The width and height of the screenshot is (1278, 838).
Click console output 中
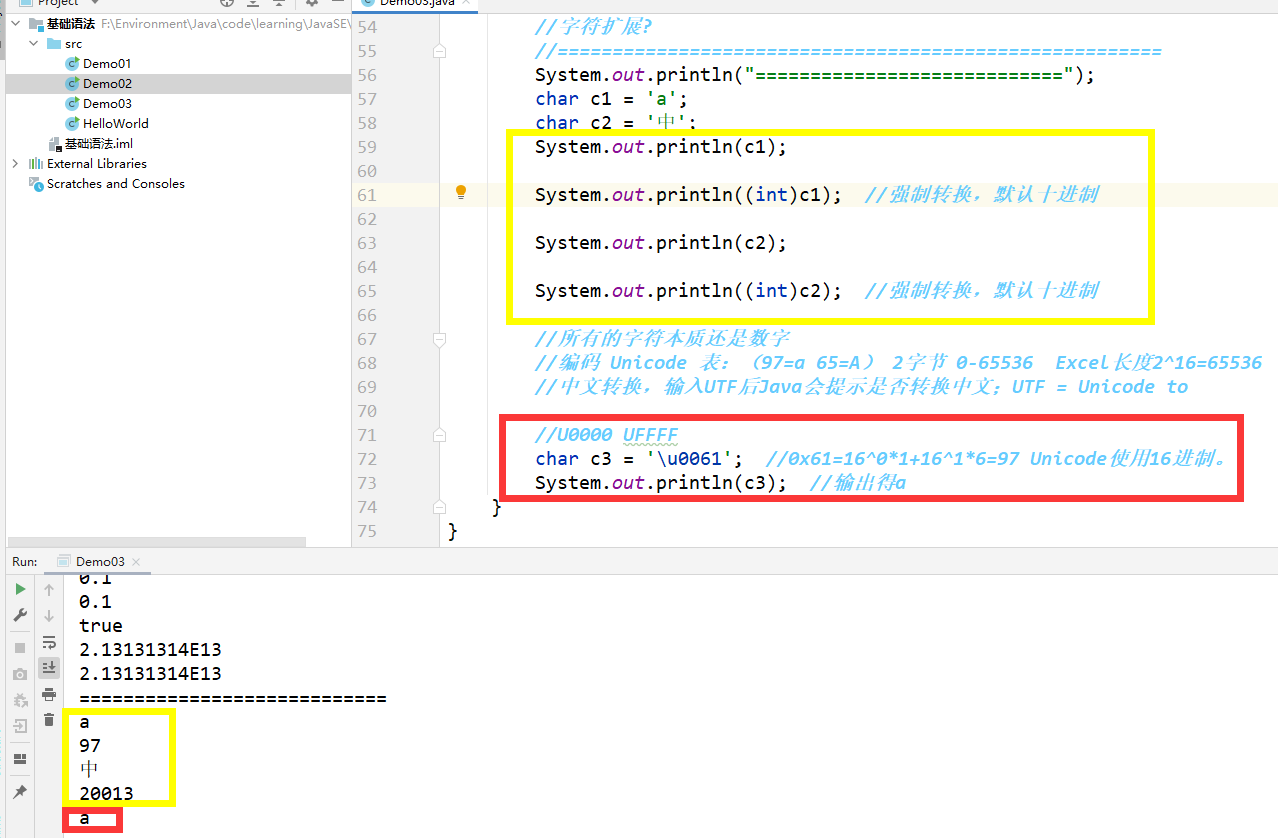[90, 770]
